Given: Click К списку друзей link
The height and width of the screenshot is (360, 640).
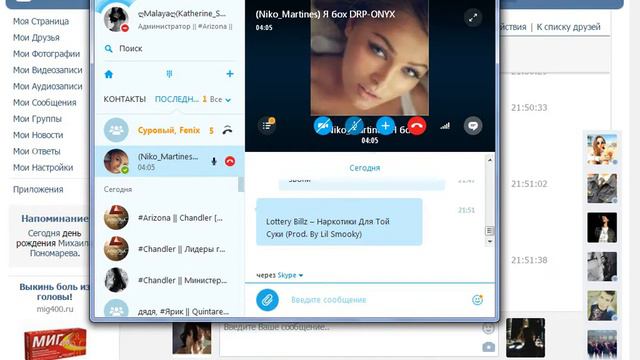Looking at the screenshot, I should click(x=569, y=27).
